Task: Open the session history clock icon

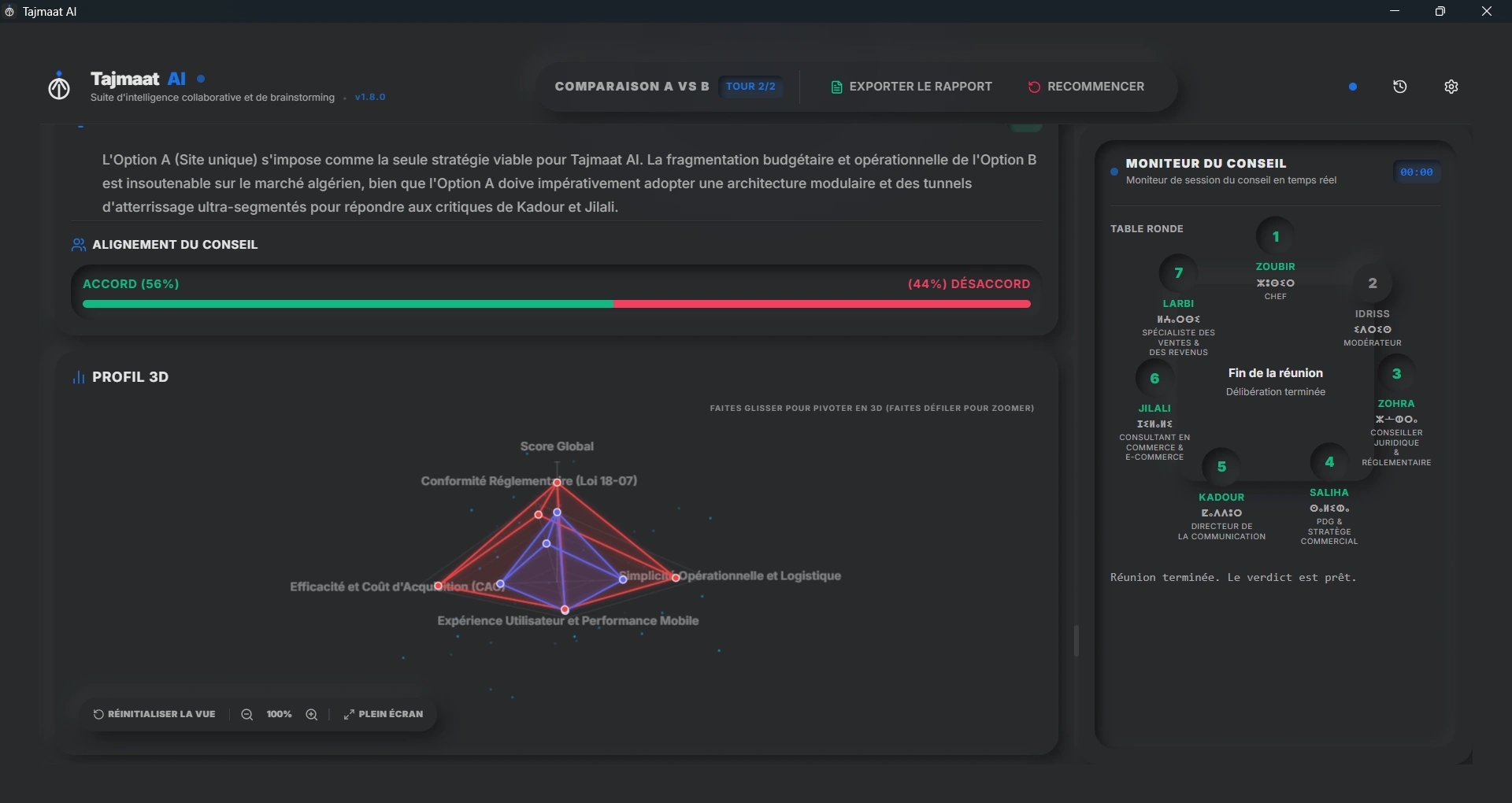Action: (x=1399, y=87)
